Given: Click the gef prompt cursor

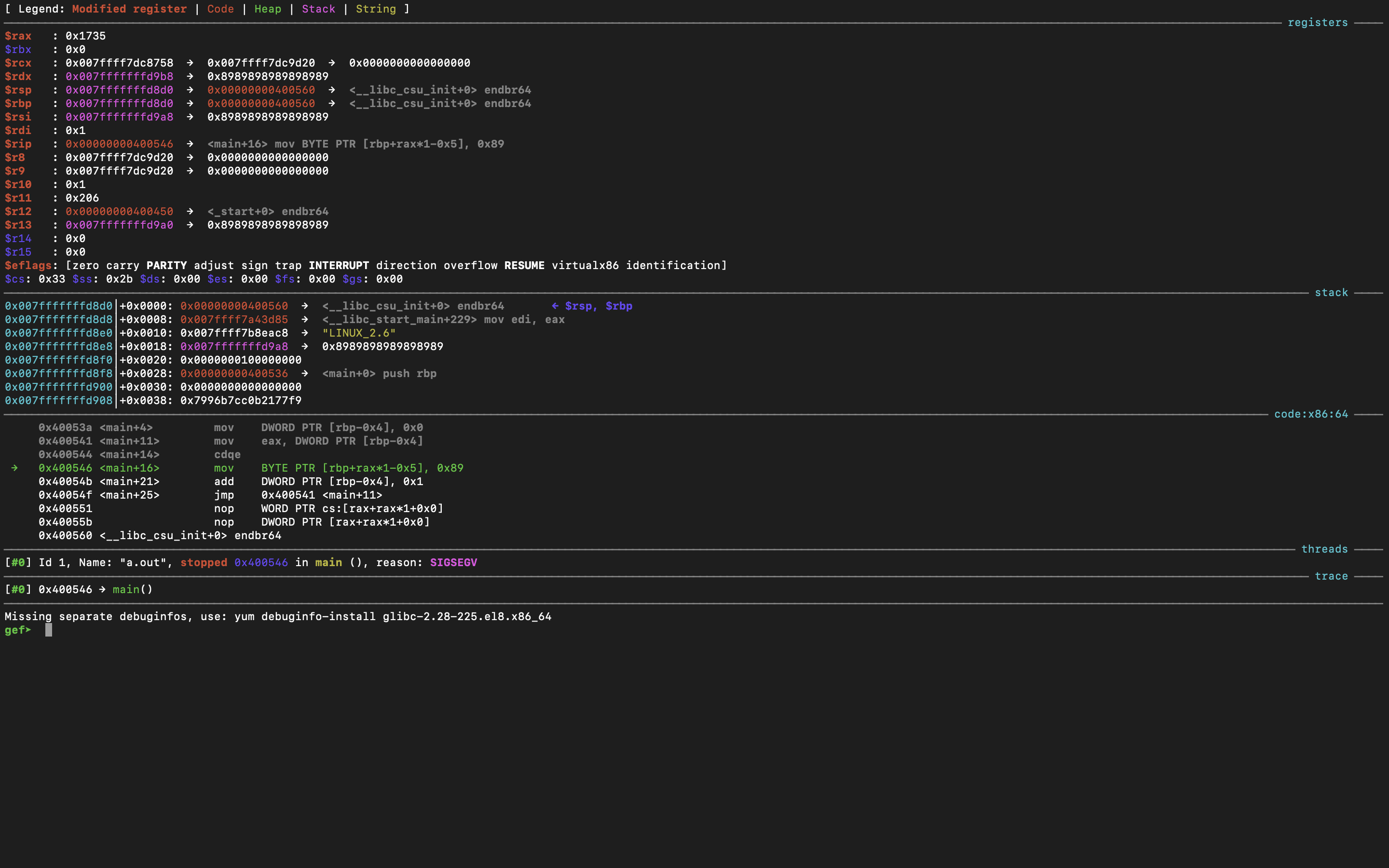Looking at the screenshot, I should 48,630.
